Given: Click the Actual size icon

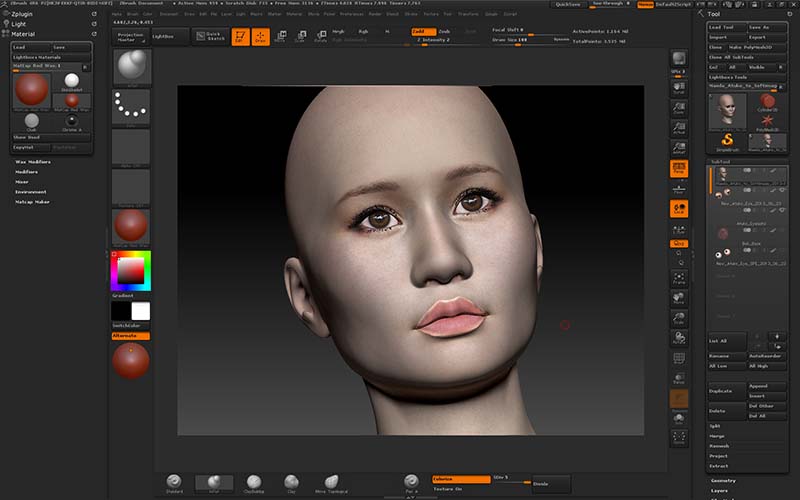Looking at the screenshot, I should tap(679, 128).
